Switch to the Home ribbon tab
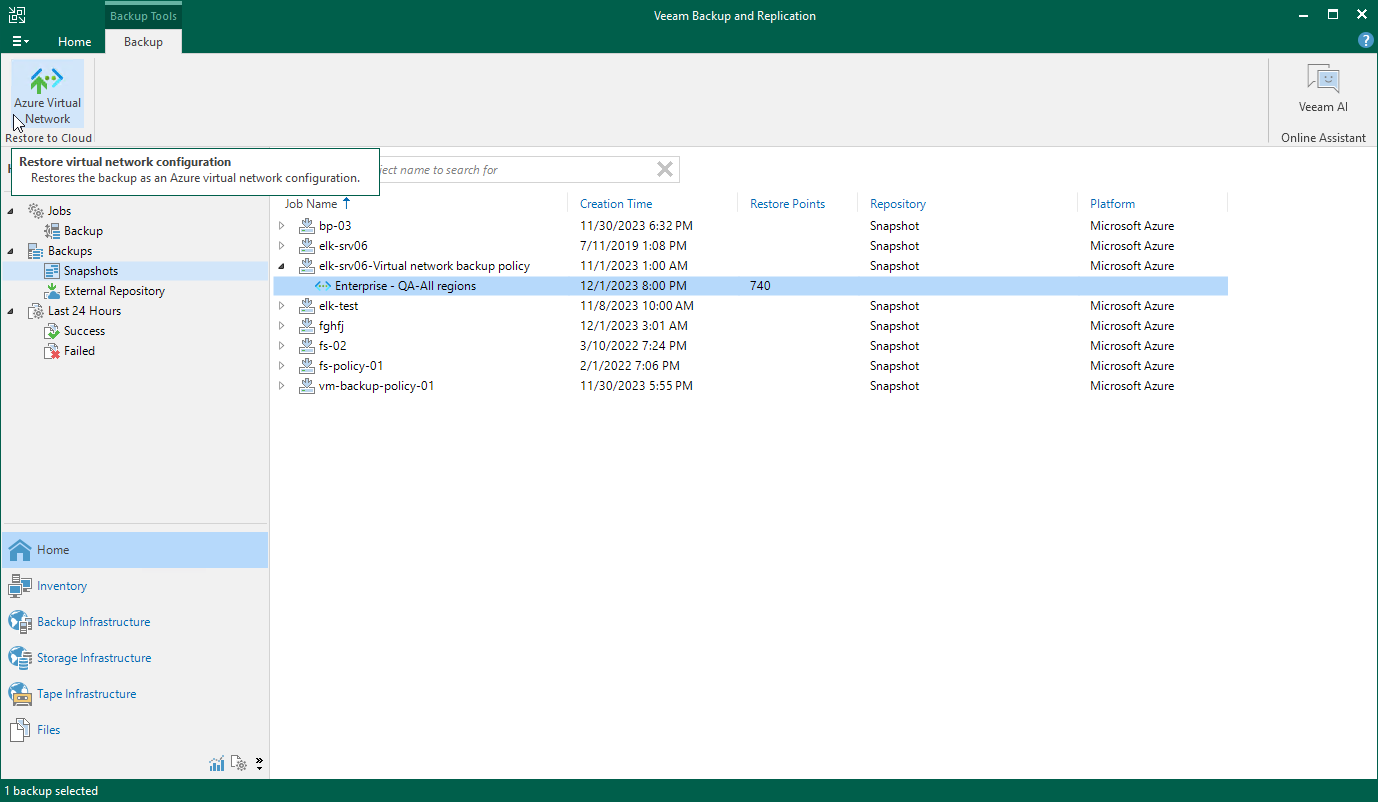This screenshot has height=802, width=1378. [75, 42]
